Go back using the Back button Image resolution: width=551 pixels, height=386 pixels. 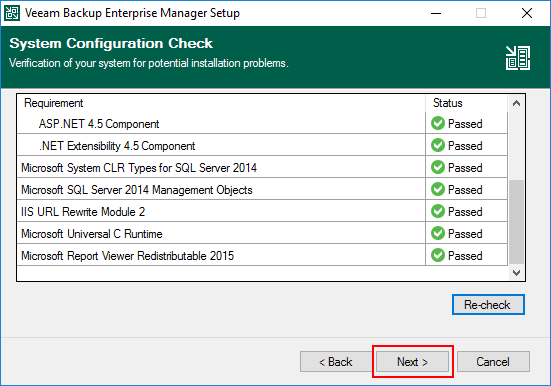pos(336,361)
